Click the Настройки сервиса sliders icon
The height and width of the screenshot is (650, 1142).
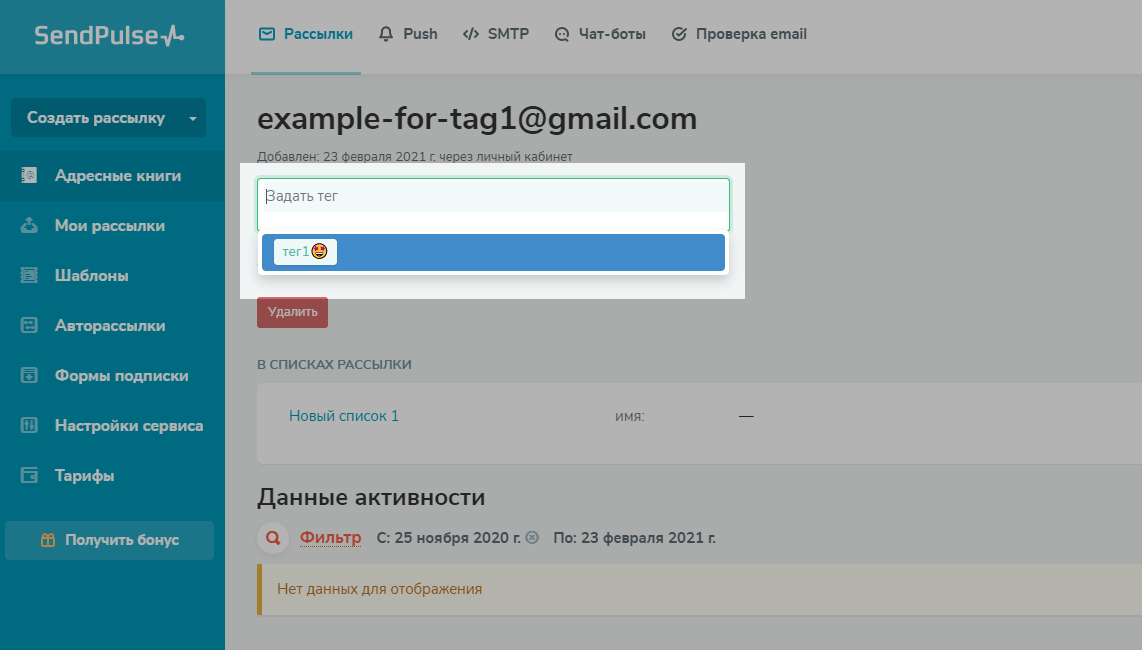coord(30,426)
